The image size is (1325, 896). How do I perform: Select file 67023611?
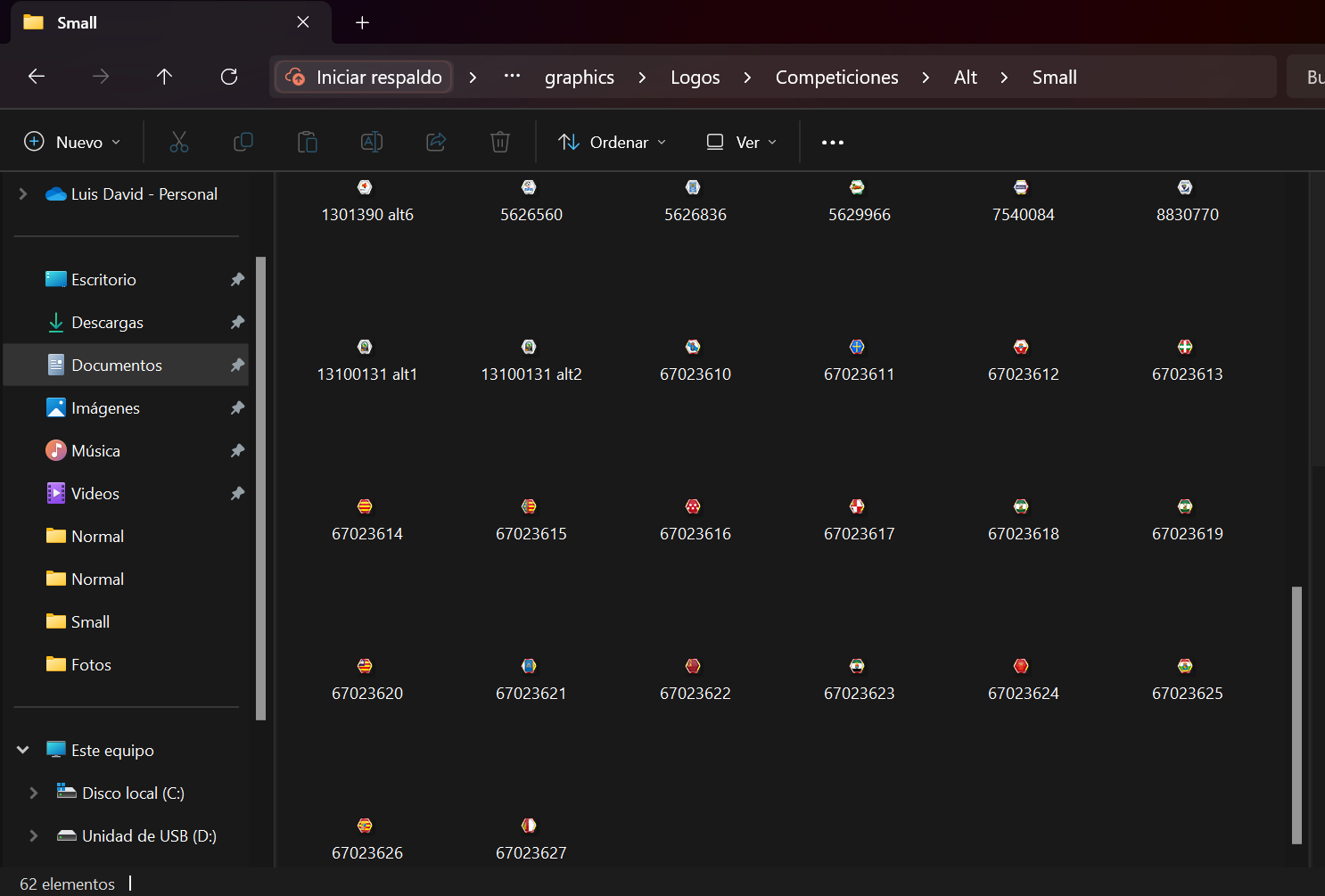[860, 362]
